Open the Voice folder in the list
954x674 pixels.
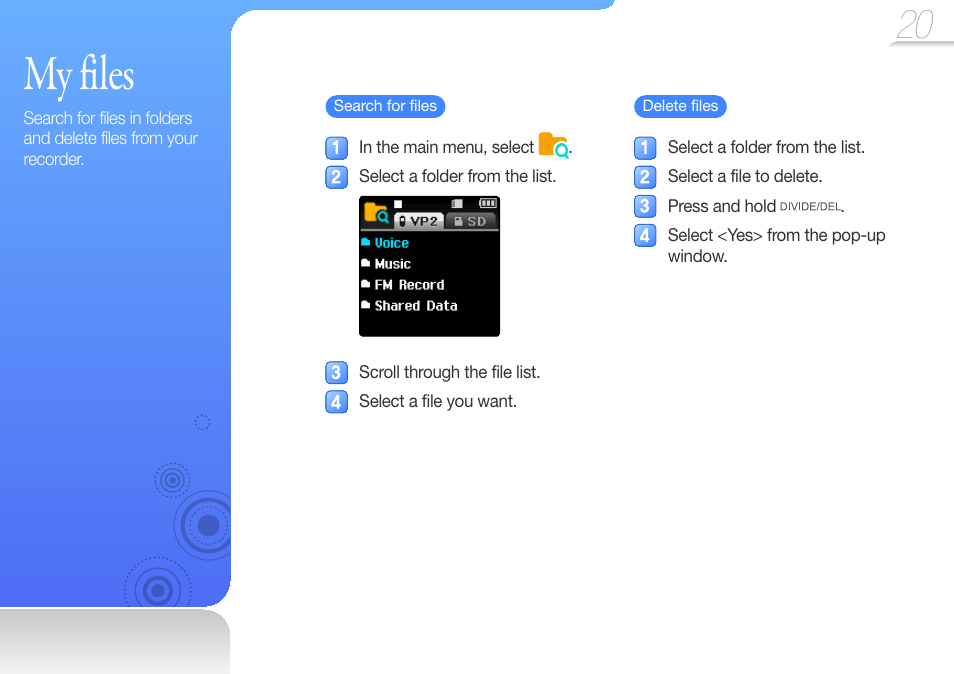tap(385, 243)
